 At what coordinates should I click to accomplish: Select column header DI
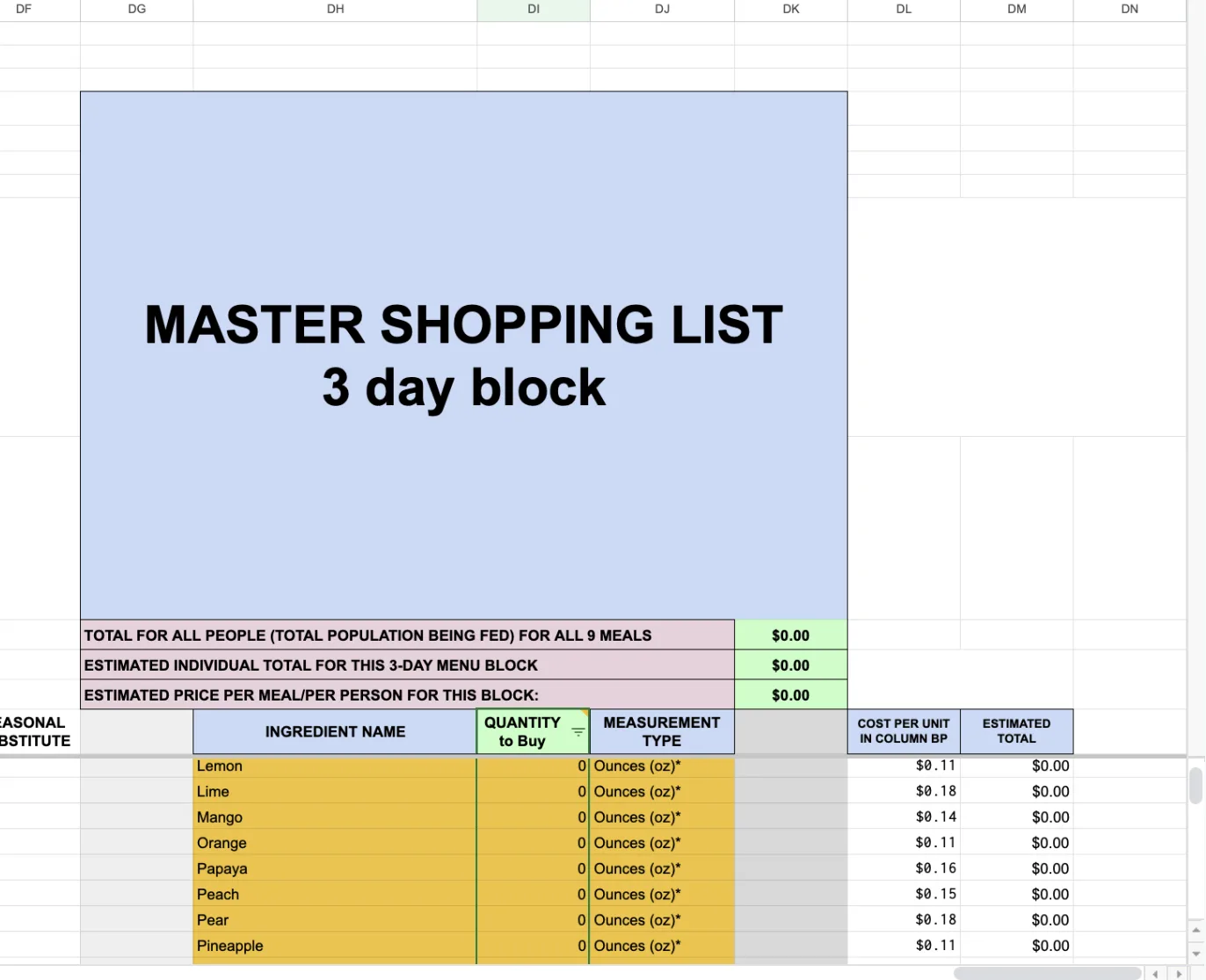click(533, 9)
